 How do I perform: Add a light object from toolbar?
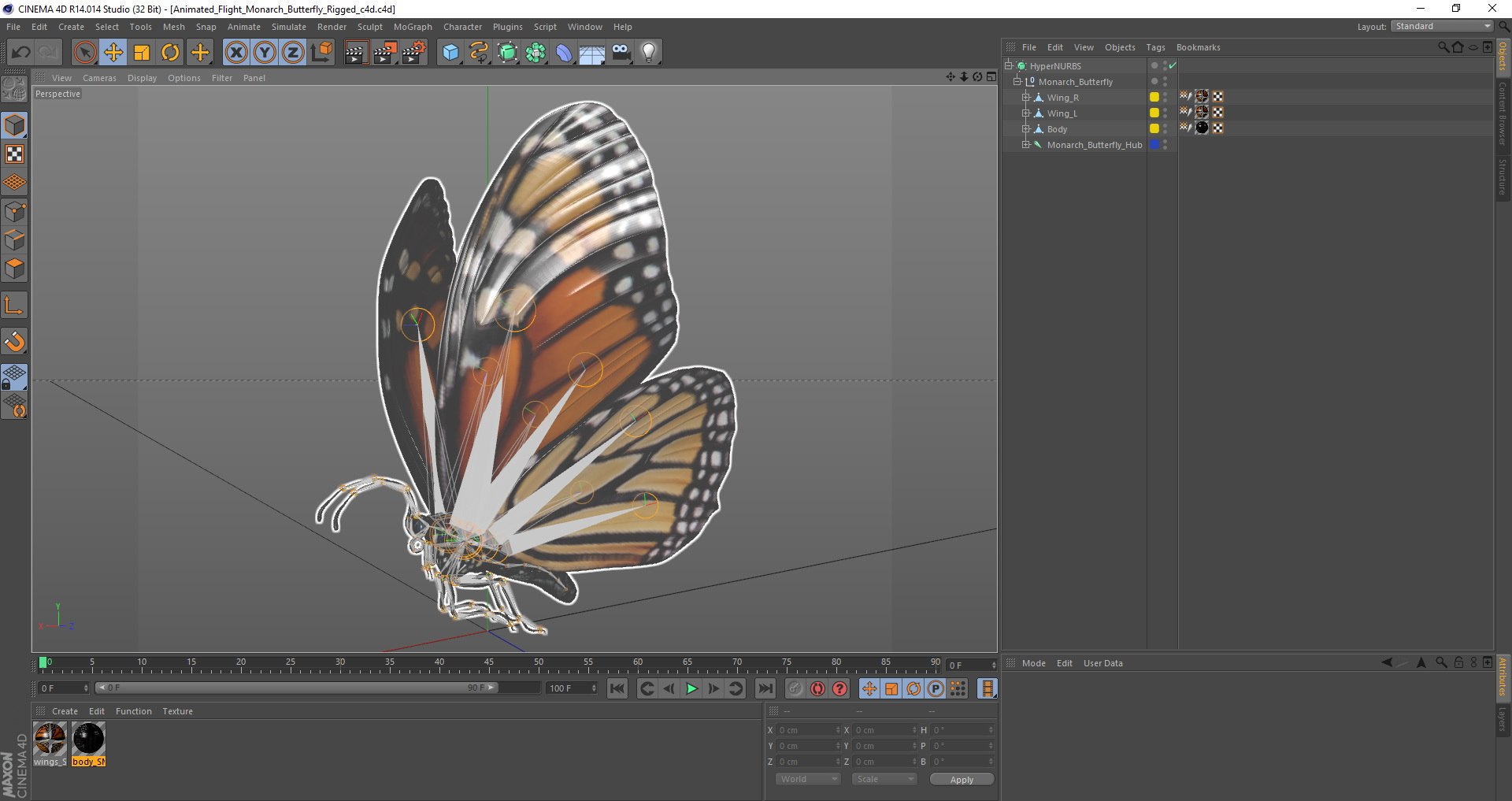click(x=648, y=53)
